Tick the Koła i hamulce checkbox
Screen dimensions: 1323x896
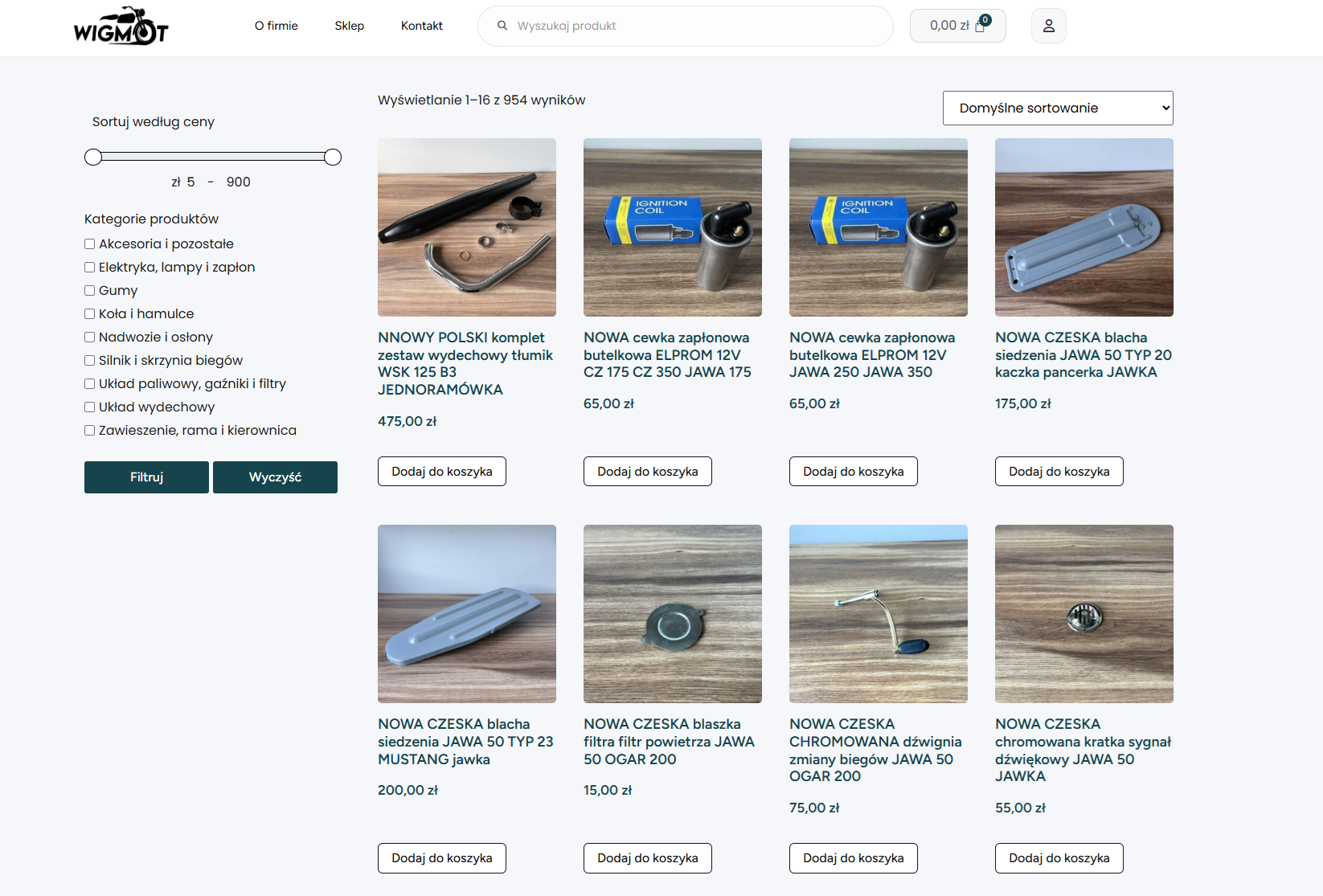click(90, 314)
